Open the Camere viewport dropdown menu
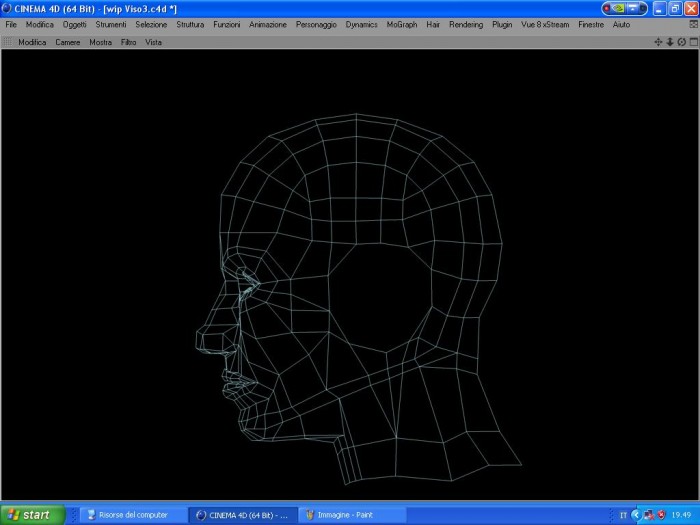 pyautogui.click(x=68, y=42)
